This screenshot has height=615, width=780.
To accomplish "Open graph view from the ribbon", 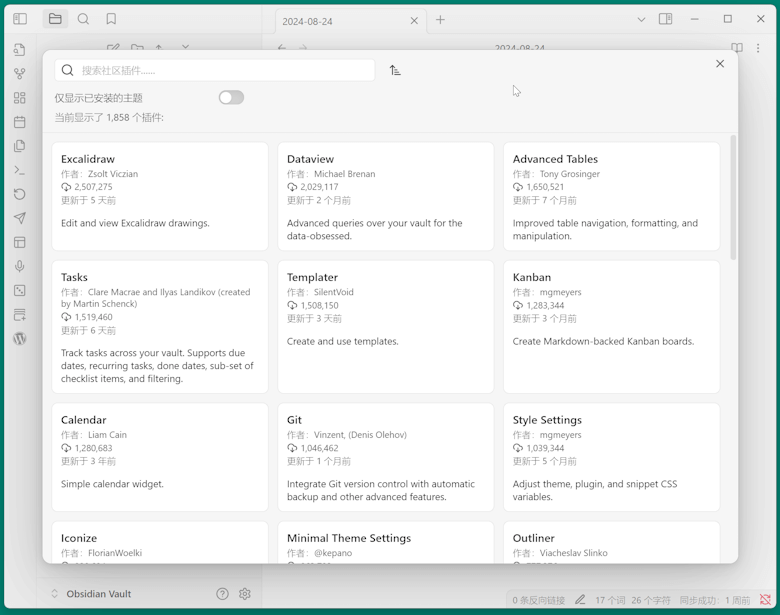I will (x=19, y=74).
